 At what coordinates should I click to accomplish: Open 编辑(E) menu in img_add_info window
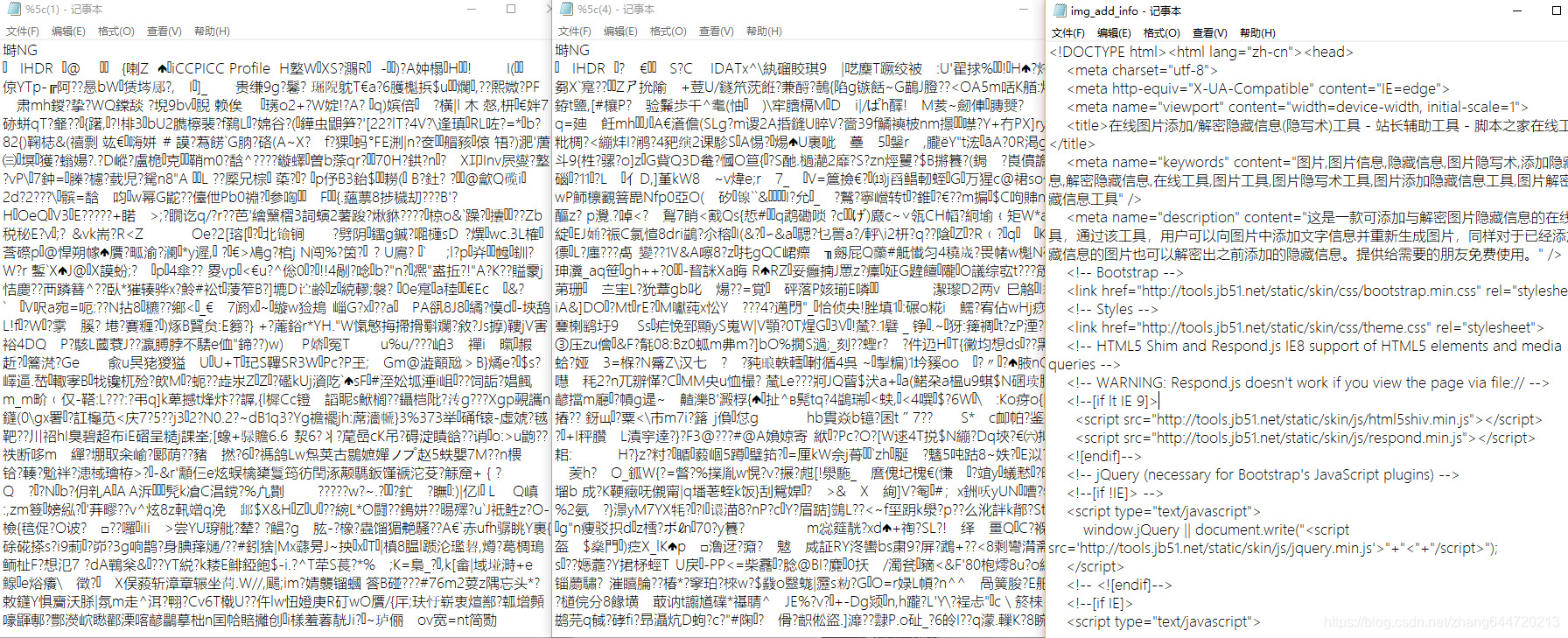(x=1114, y=33)
